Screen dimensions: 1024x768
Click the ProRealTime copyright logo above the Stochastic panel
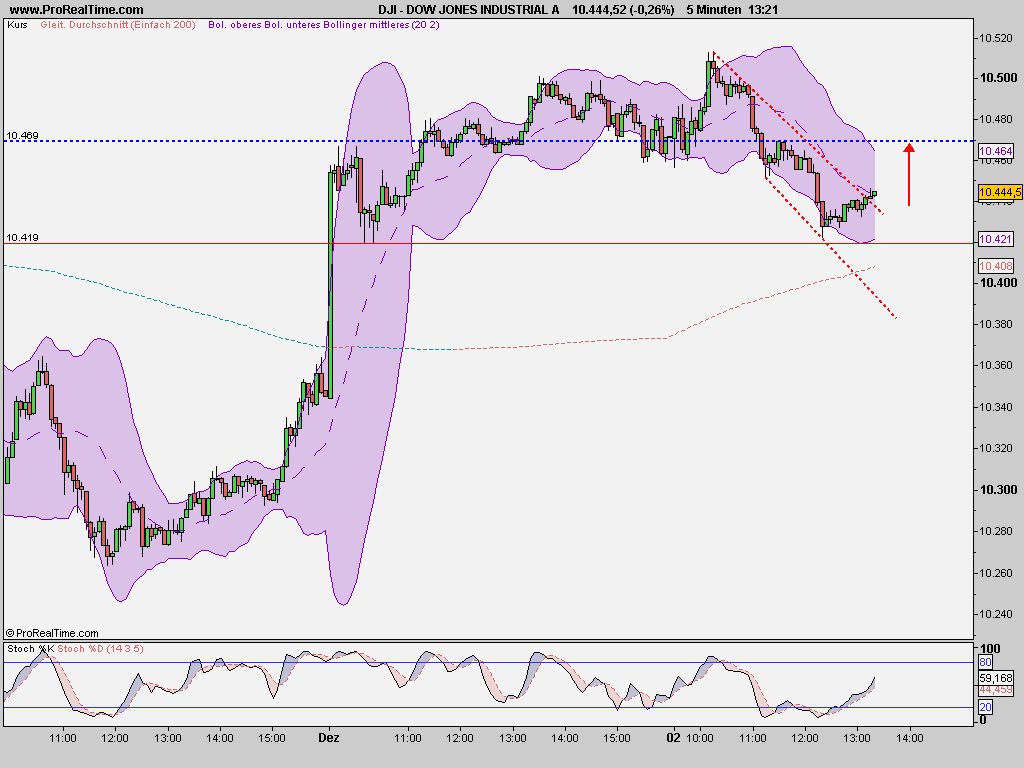(x=52, y=632)
